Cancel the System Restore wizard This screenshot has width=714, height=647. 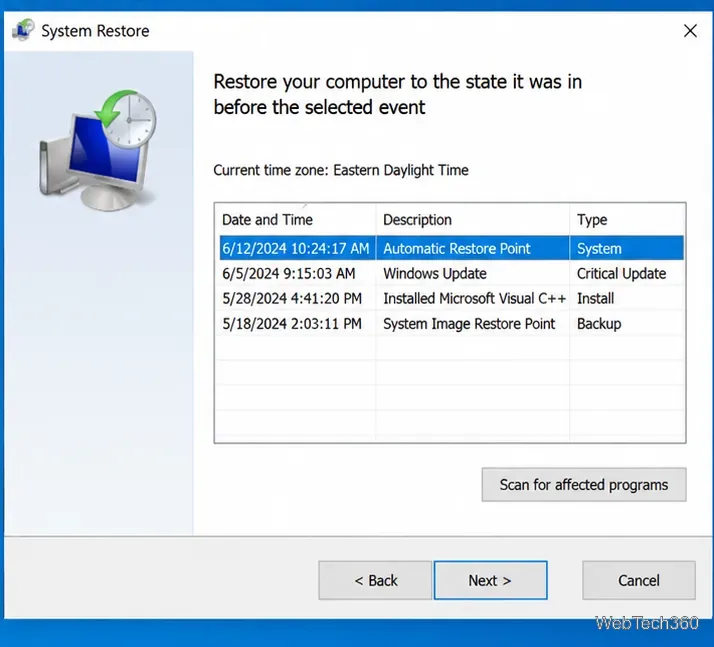[x=638, y=580]
